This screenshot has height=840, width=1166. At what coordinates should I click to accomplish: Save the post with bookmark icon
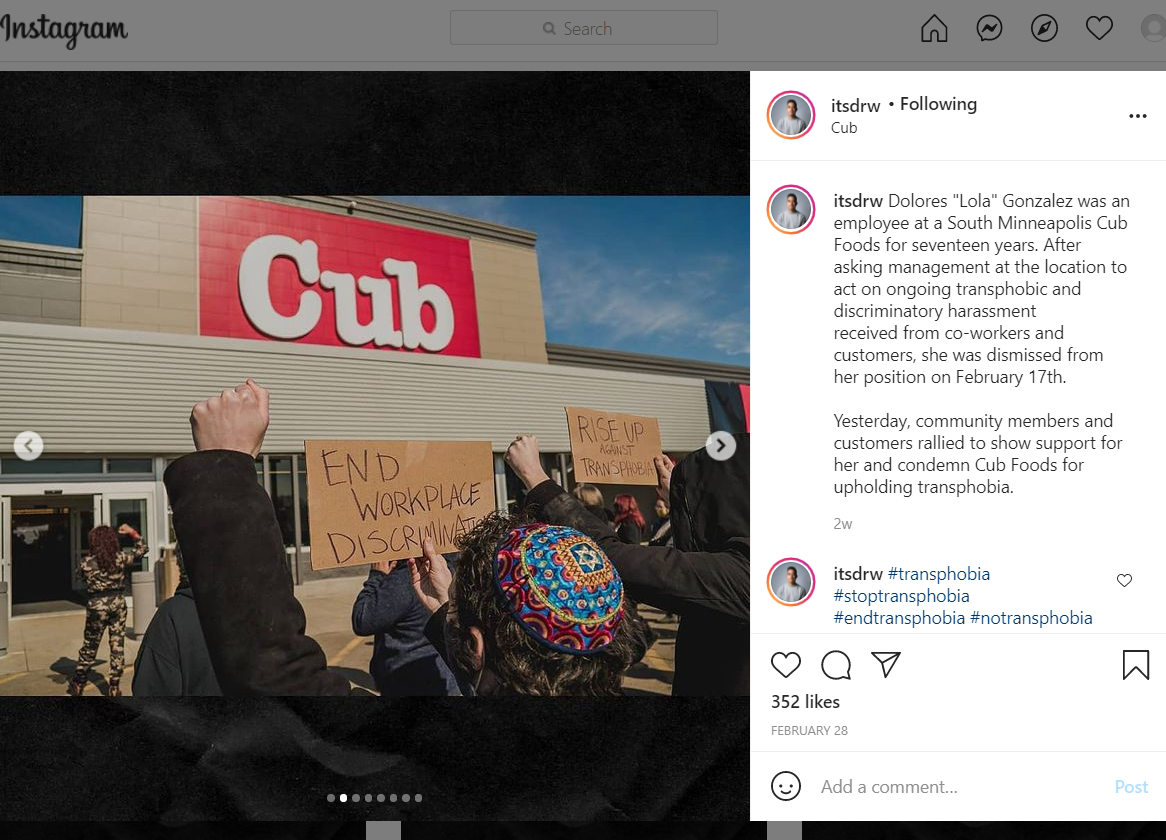click(x=1136, y=665)
